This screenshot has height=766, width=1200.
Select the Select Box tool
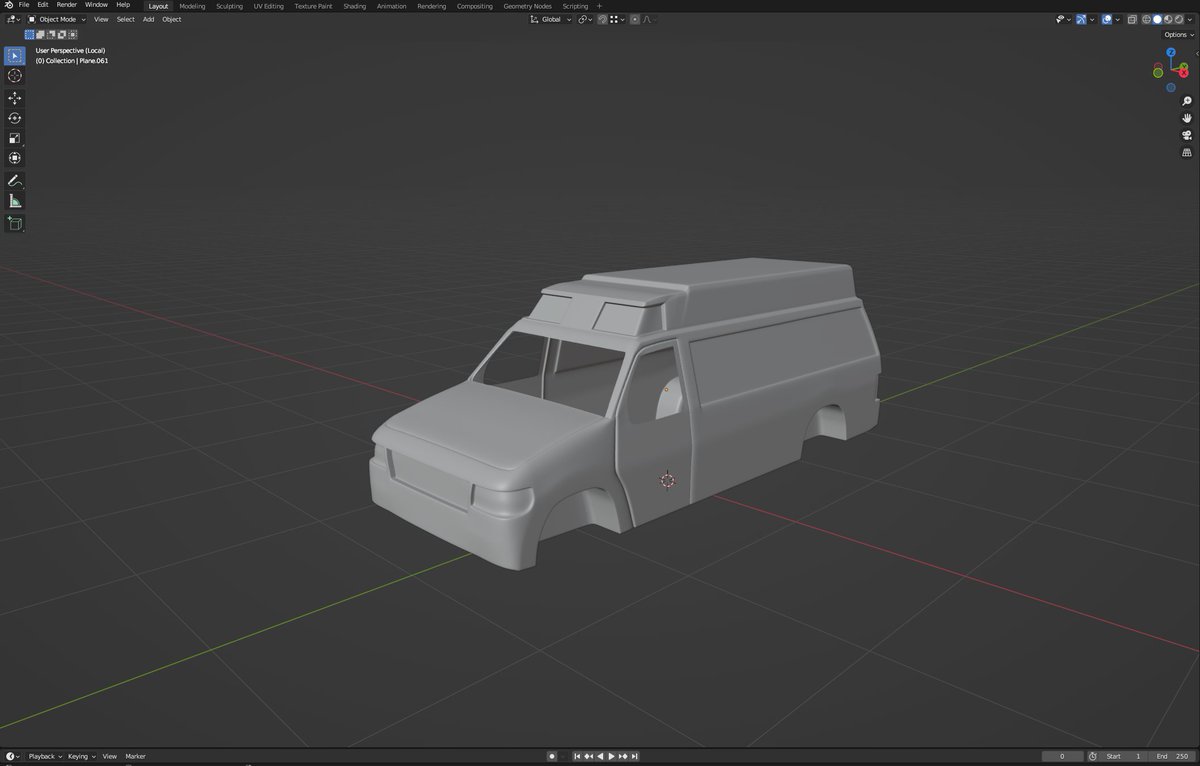pyautogui.click(x=15, y=56)
